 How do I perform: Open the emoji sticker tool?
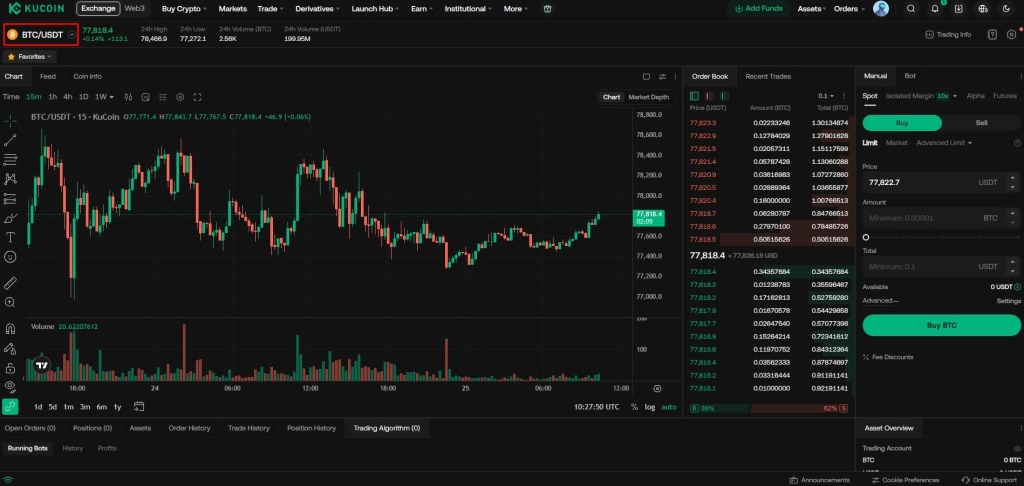pos(10,257)
